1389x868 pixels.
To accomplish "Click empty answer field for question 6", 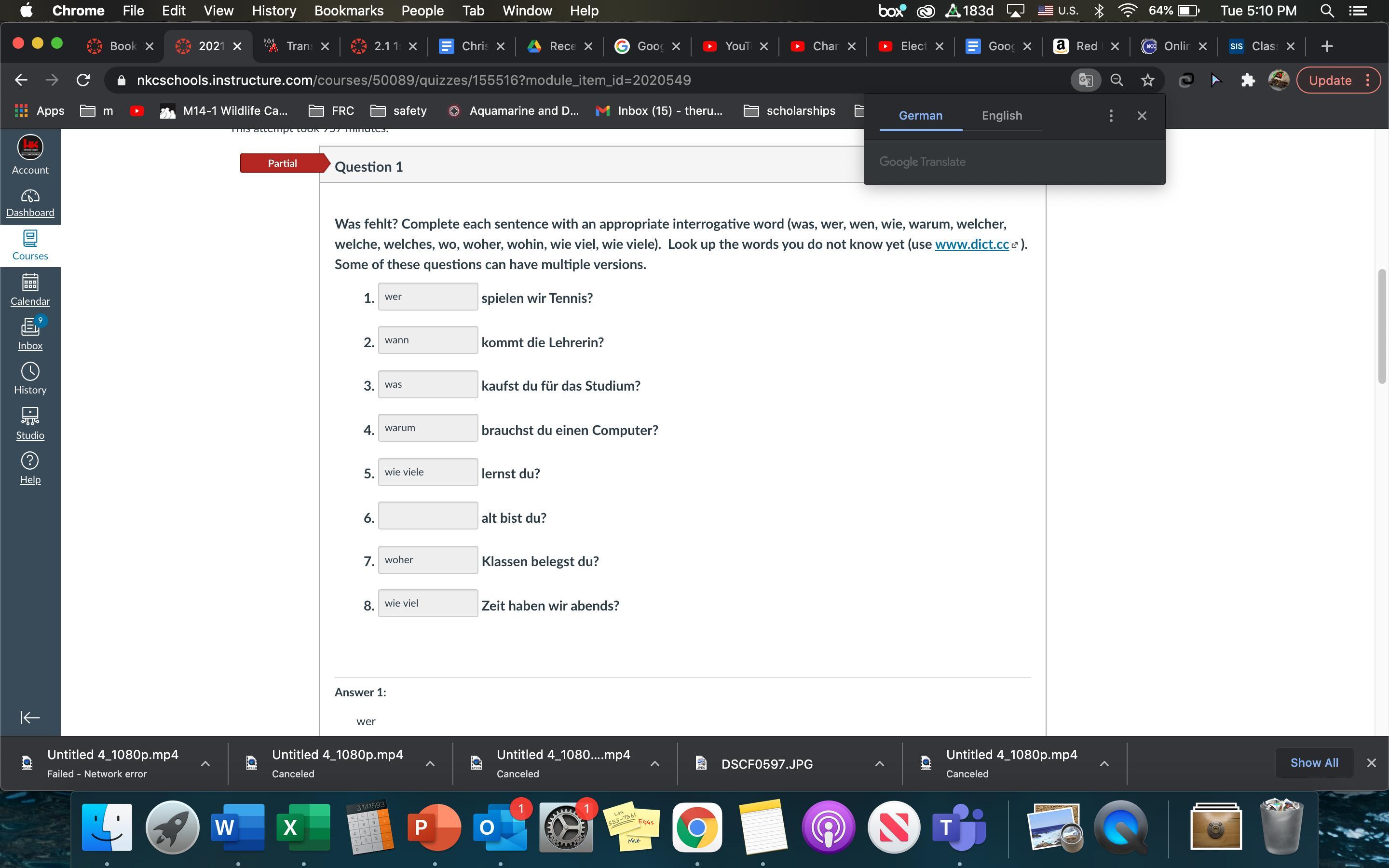I will [x=428, y=515].
